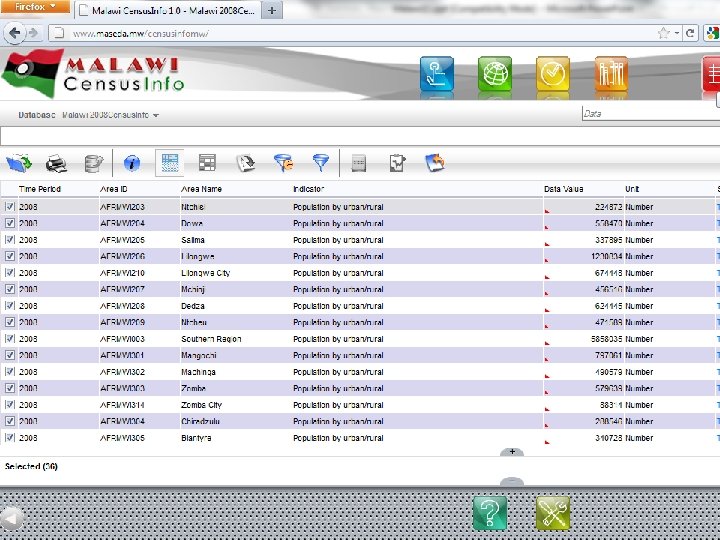Viewport: 720px width, 540px height.
Task: Click the Southern Region data value
Action: pos(607,339)
